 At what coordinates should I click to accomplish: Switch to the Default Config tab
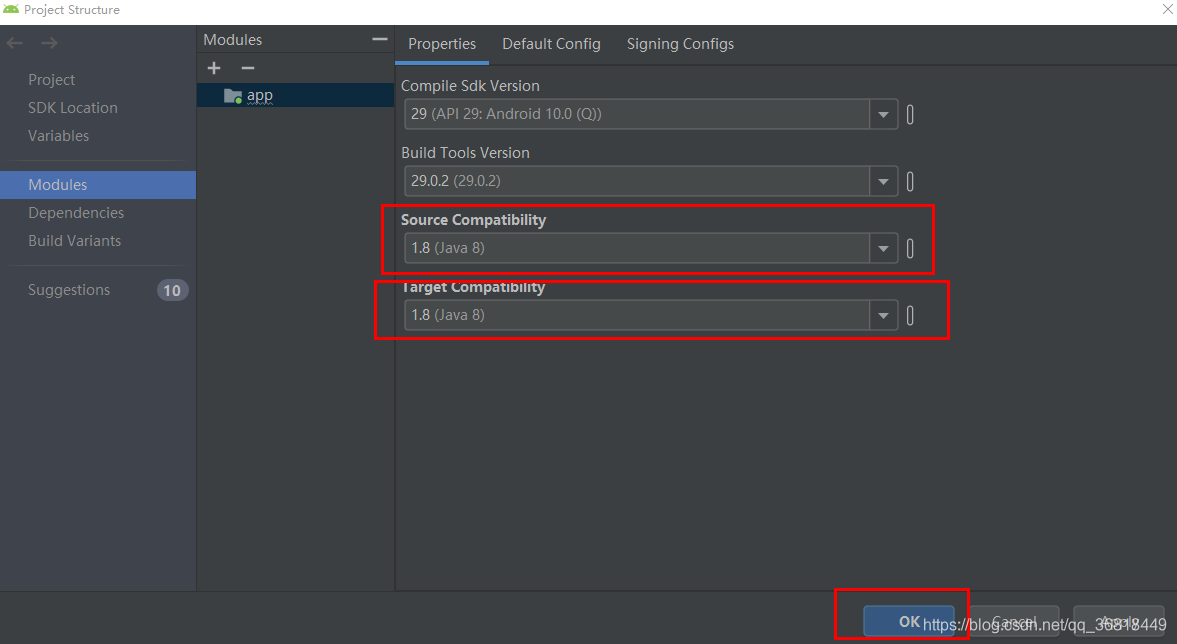pos(552,44)
